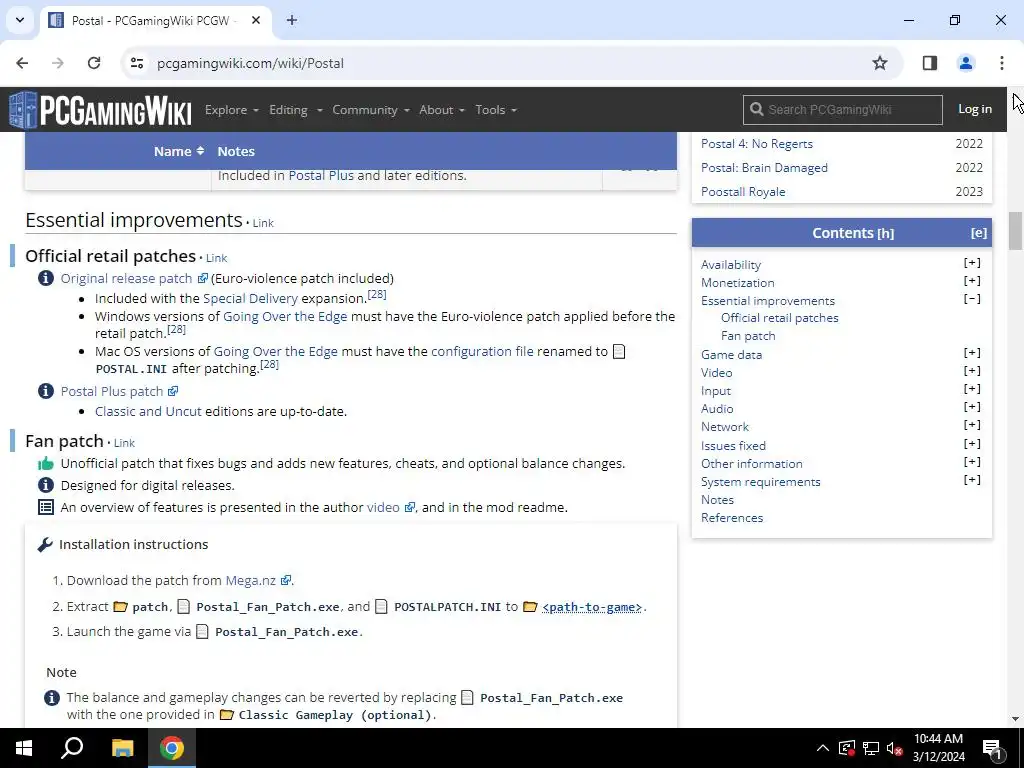The image size is (1024, 768).
Task: Toggle expand-all [e] on Contents header
Action: 978,233
